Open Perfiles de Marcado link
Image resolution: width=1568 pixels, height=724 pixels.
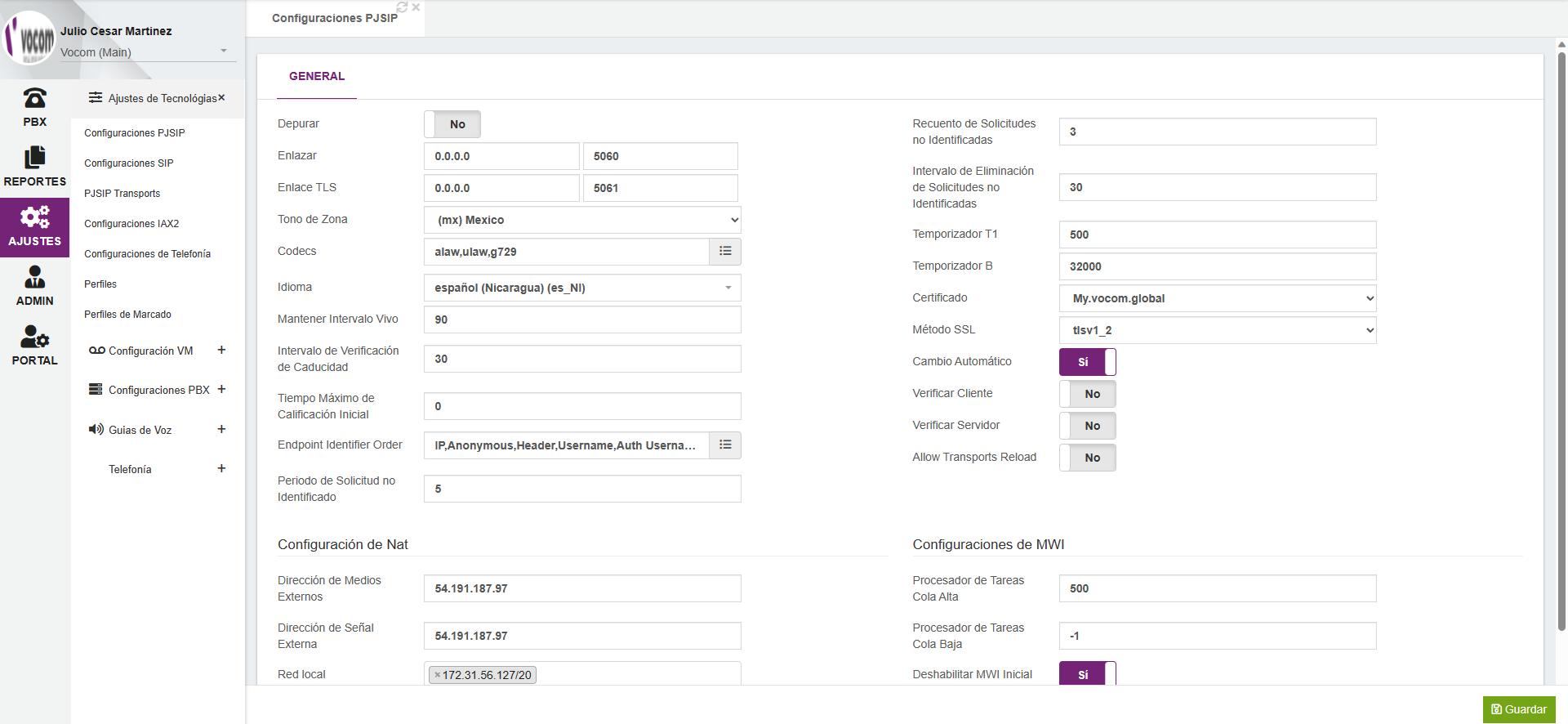(x=127, y=315)
